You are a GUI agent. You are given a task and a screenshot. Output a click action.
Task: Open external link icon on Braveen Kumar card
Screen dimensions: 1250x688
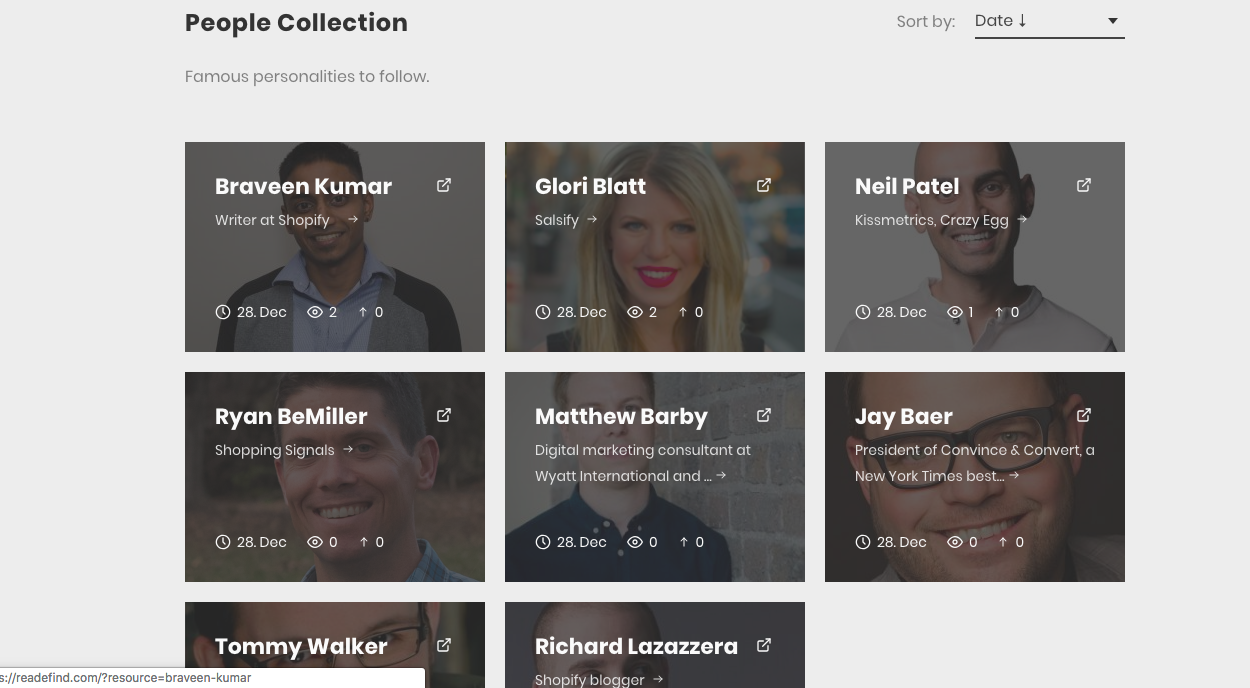click(443, 185)
